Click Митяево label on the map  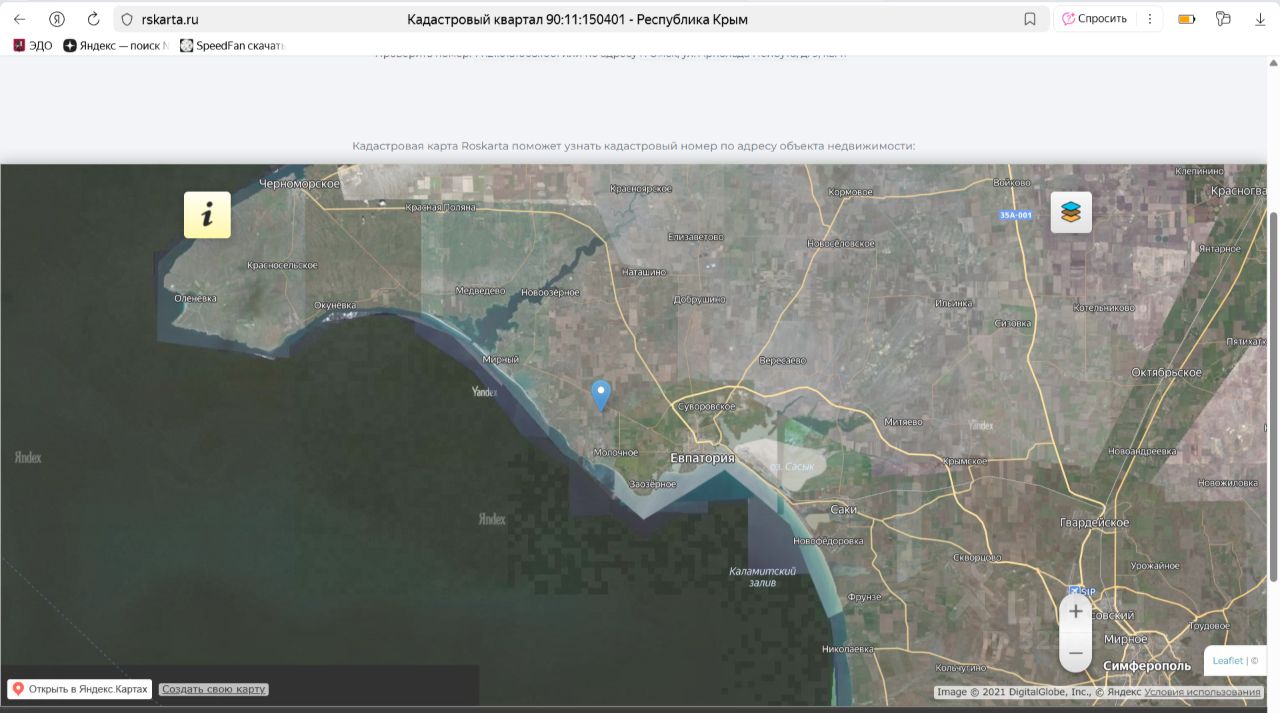click(x=903, y=422)
